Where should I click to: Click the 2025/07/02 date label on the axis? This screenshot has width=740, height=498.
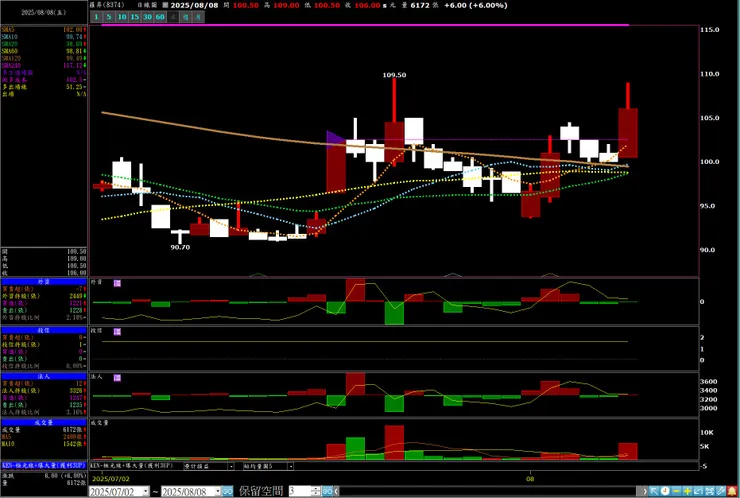coord(111,479)
